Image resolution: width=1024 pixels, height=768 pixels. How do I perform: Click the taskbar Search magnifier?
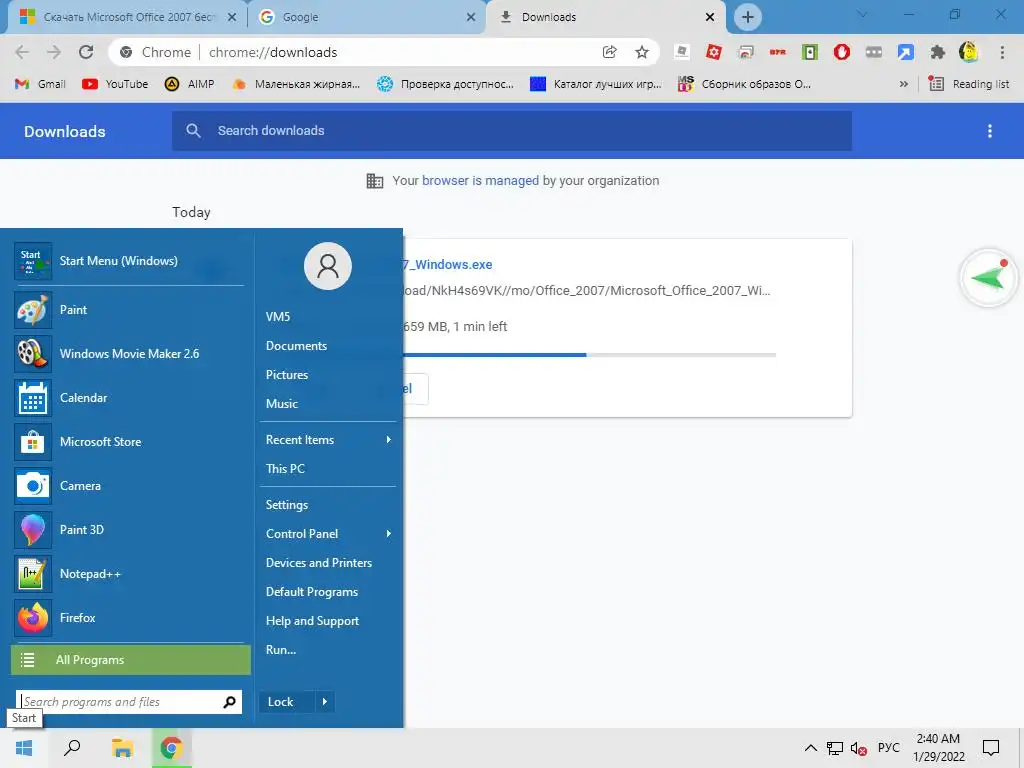pos(72,748)
